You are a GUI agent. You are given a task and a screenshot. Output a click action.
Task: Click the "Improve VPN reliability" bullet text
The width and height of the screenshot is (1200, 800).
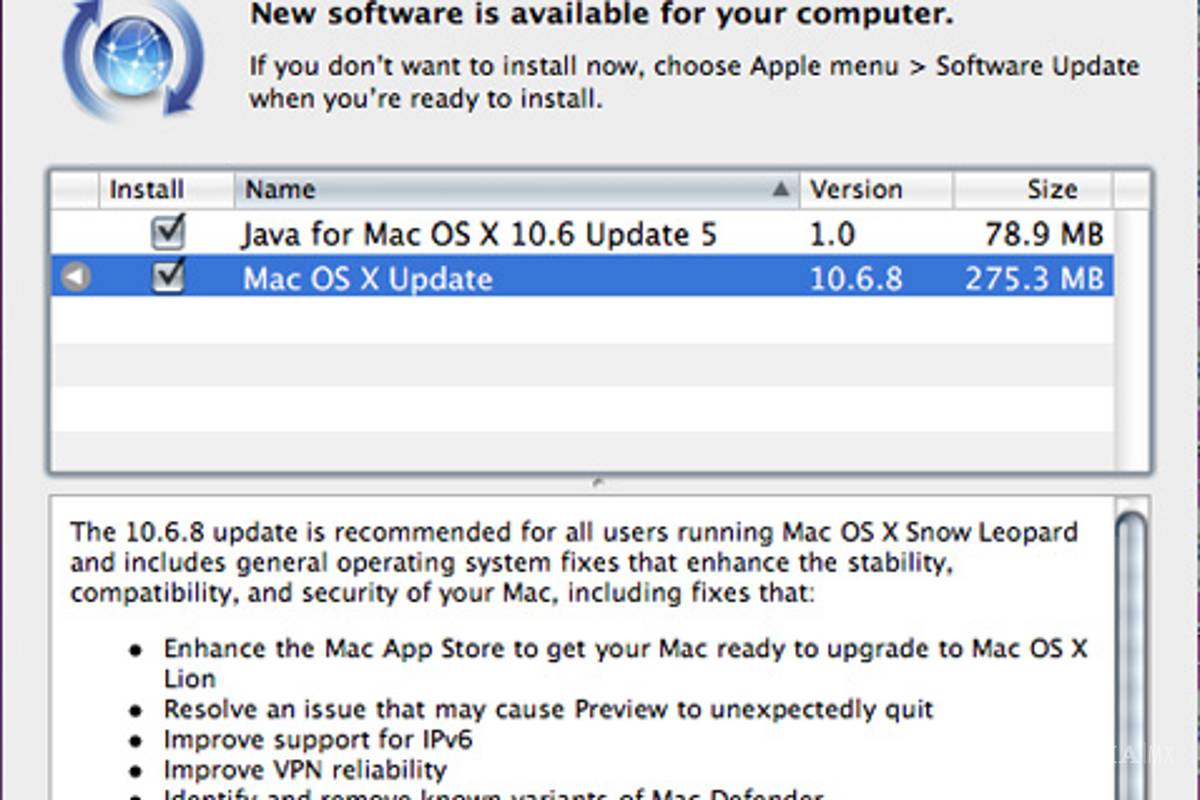click(305, 770)
